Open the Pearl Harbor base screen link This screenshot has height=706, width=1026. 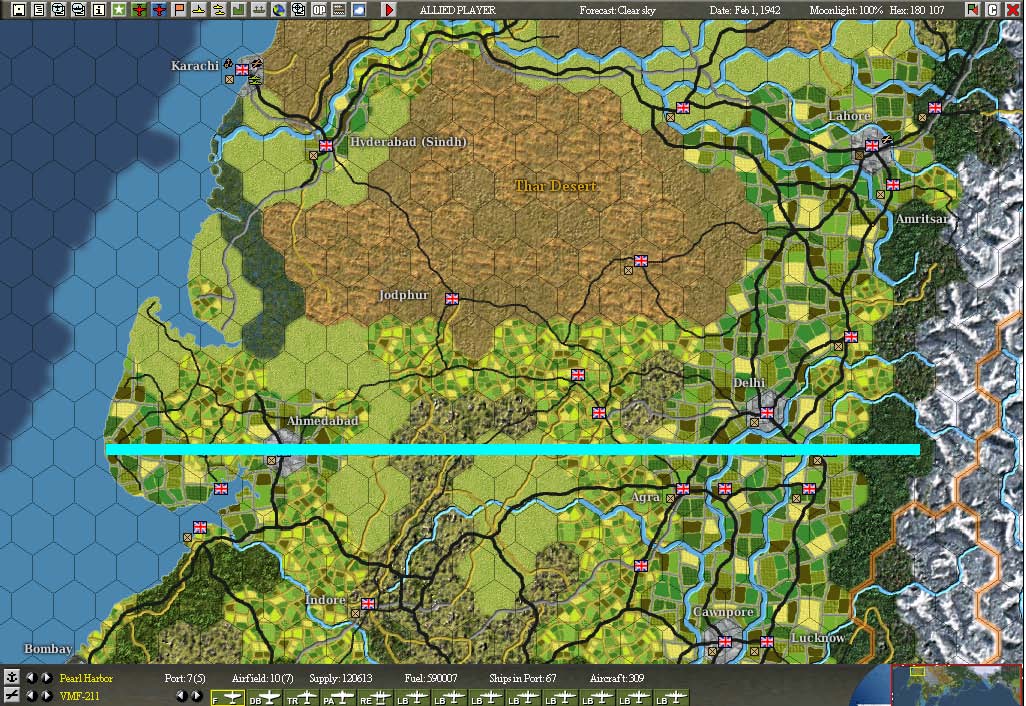85,678
